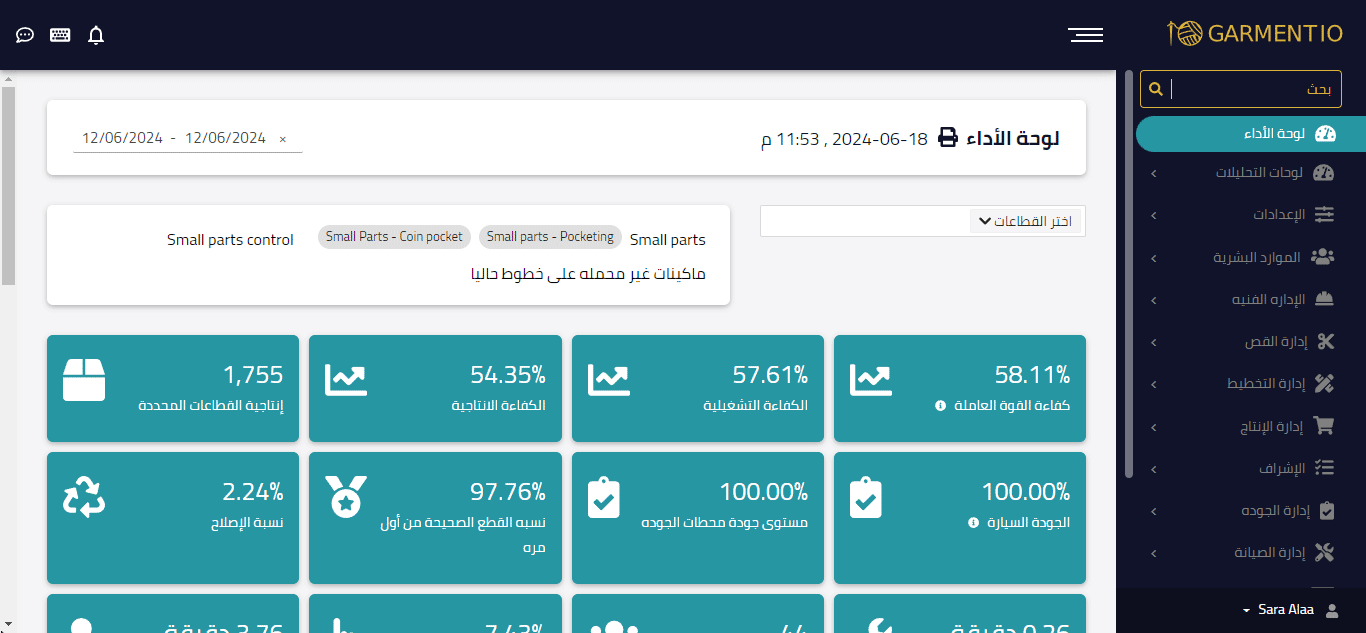The image size is (1366, 633).
Task: Click the sidebar vertical scrollbar
Action: tap(1129, 273)
